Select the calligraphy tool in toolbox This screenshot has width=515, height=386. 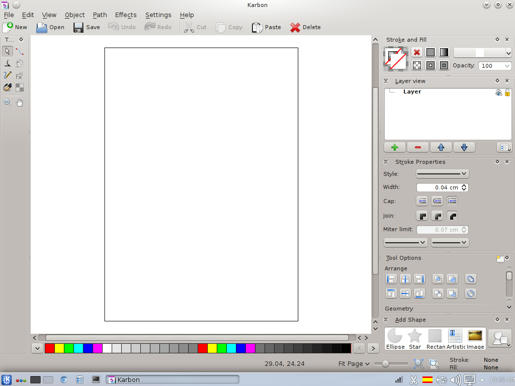coord(7,63)
